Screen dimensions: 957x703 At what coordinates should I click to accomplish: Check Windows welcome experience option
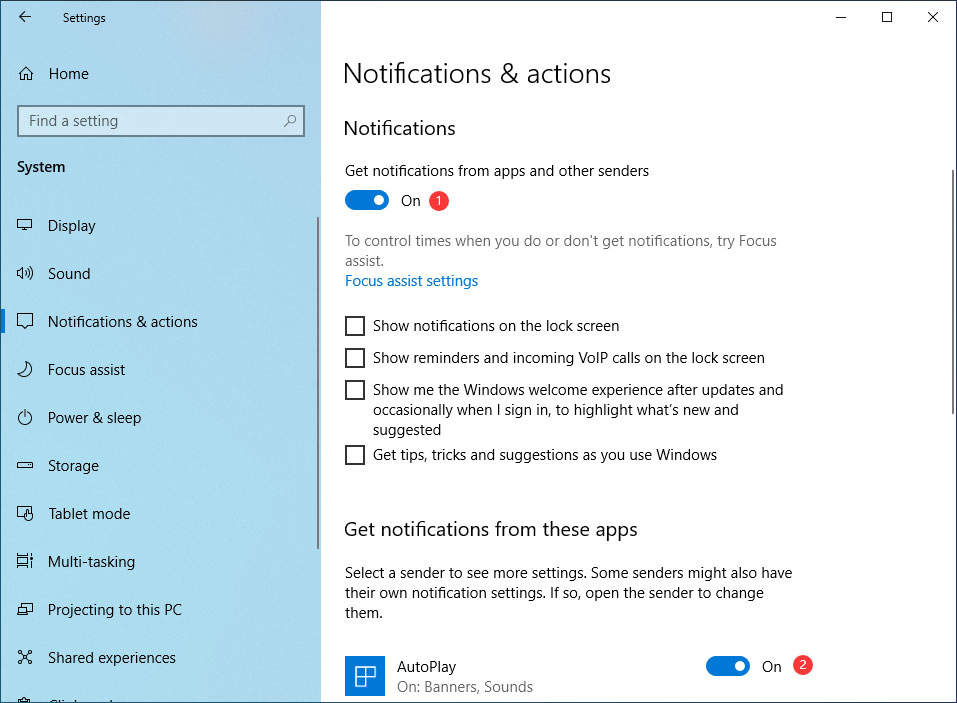355,390
